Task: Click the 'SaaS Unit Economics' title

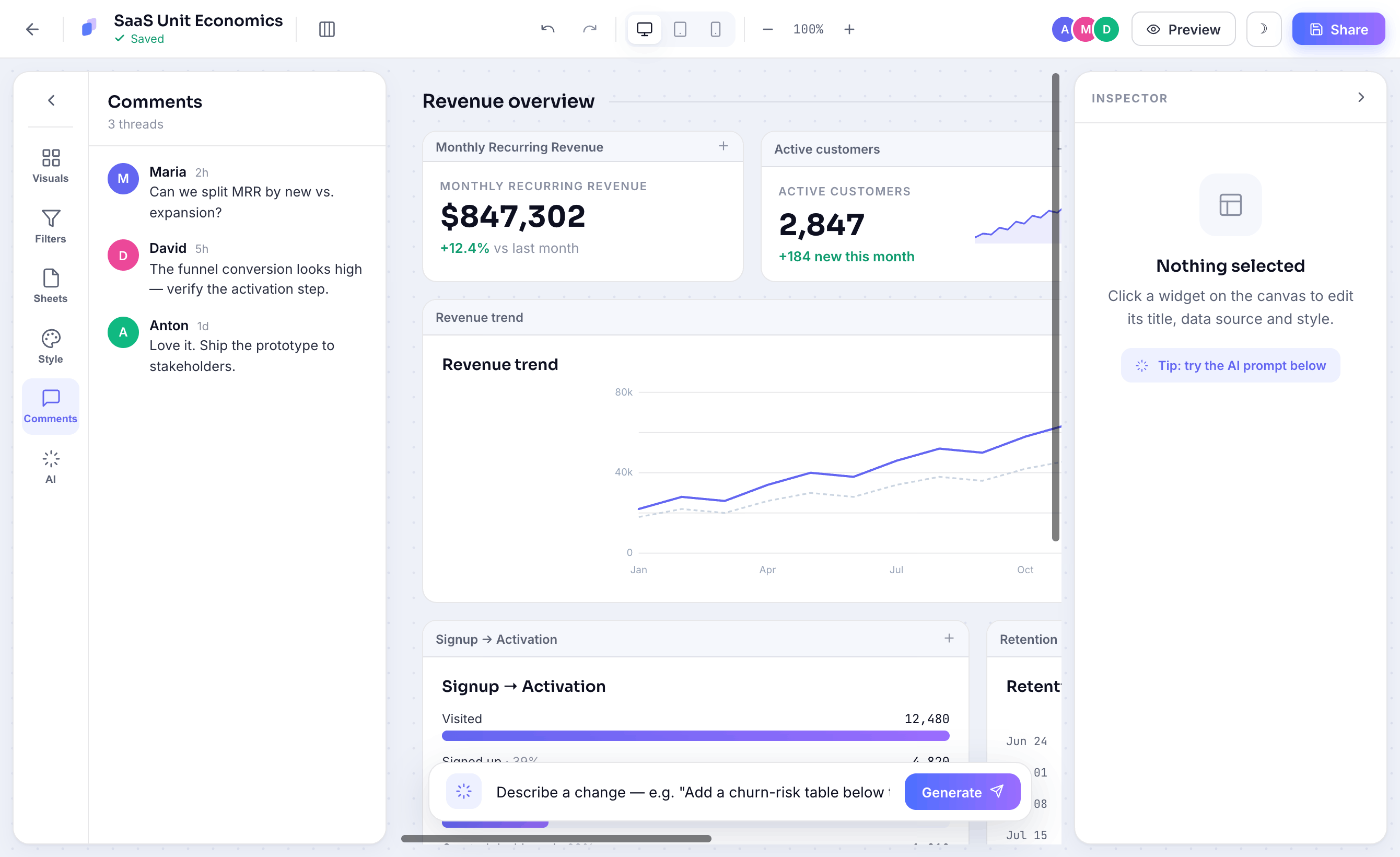Action: [199, 20]
